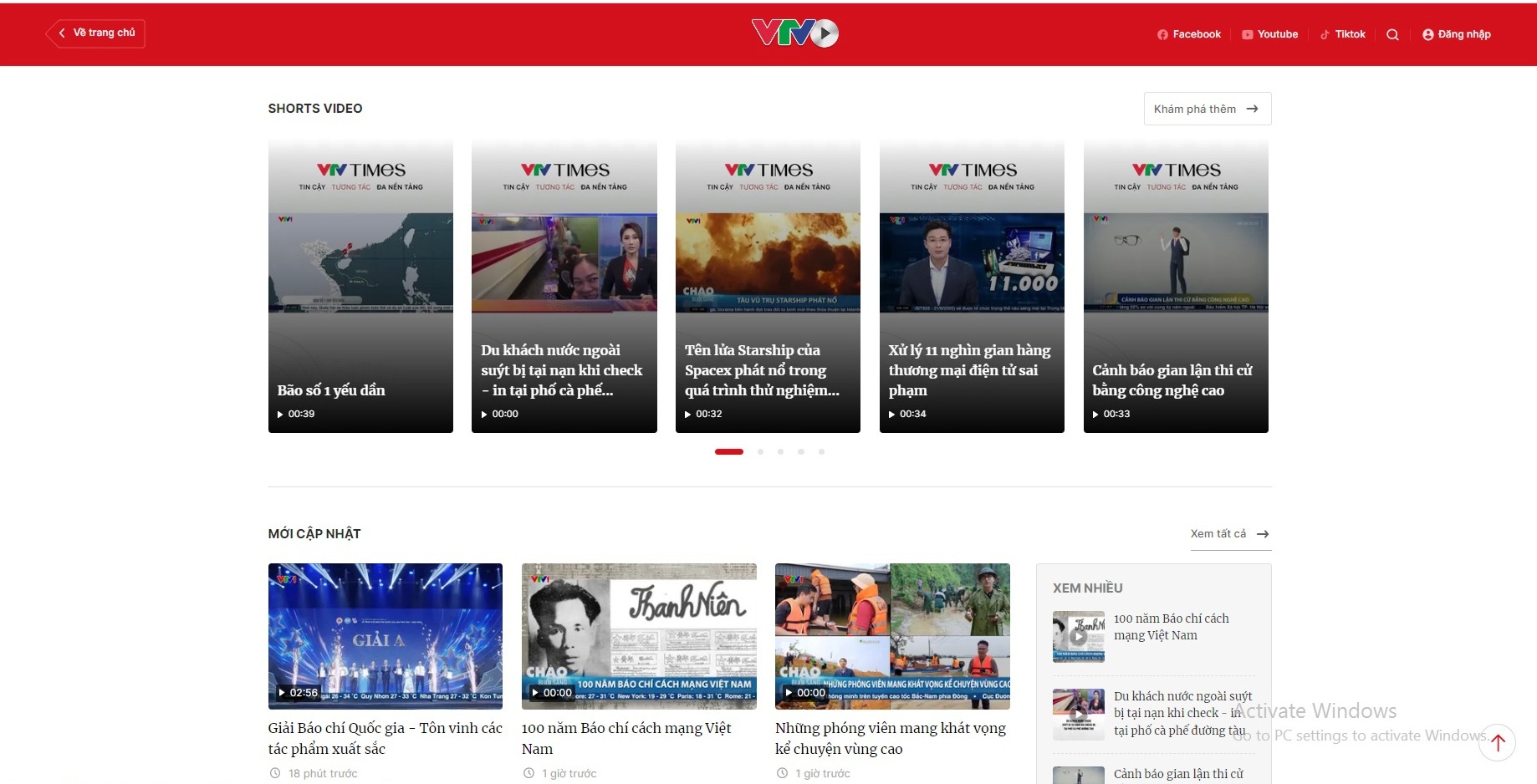Play Cảnh báo gian lận thi cử short
The image size is (1537, 784).
click(1176, 287)
